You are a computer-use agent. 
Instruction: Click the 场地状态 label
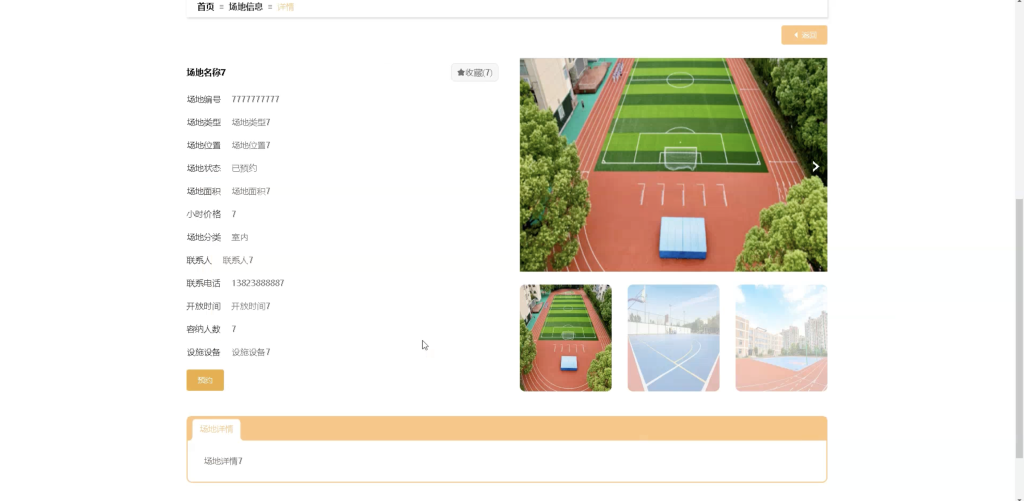(204, 168)
